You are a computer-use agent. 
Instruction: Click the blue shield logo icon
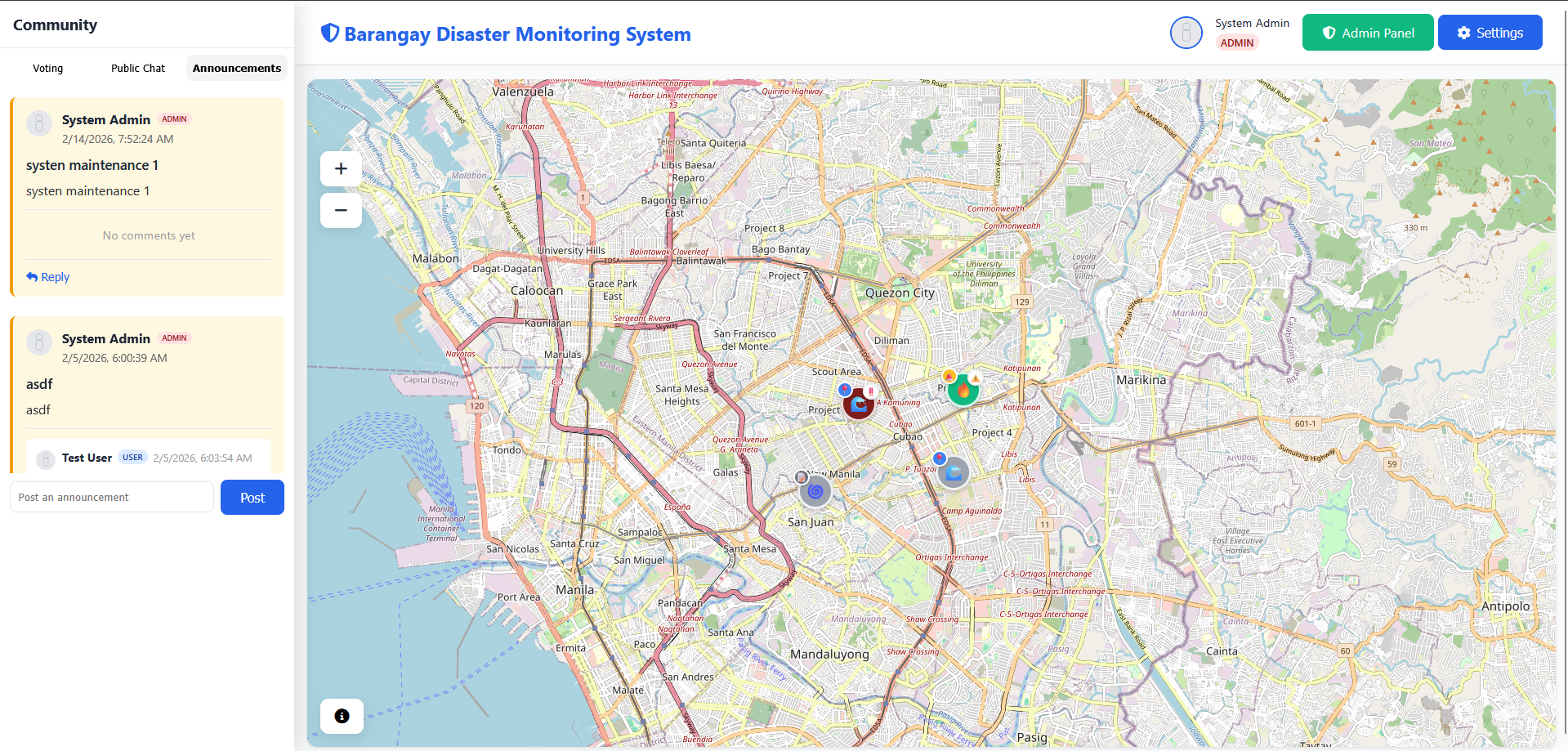pyautogui.click(x=330, y=33)
